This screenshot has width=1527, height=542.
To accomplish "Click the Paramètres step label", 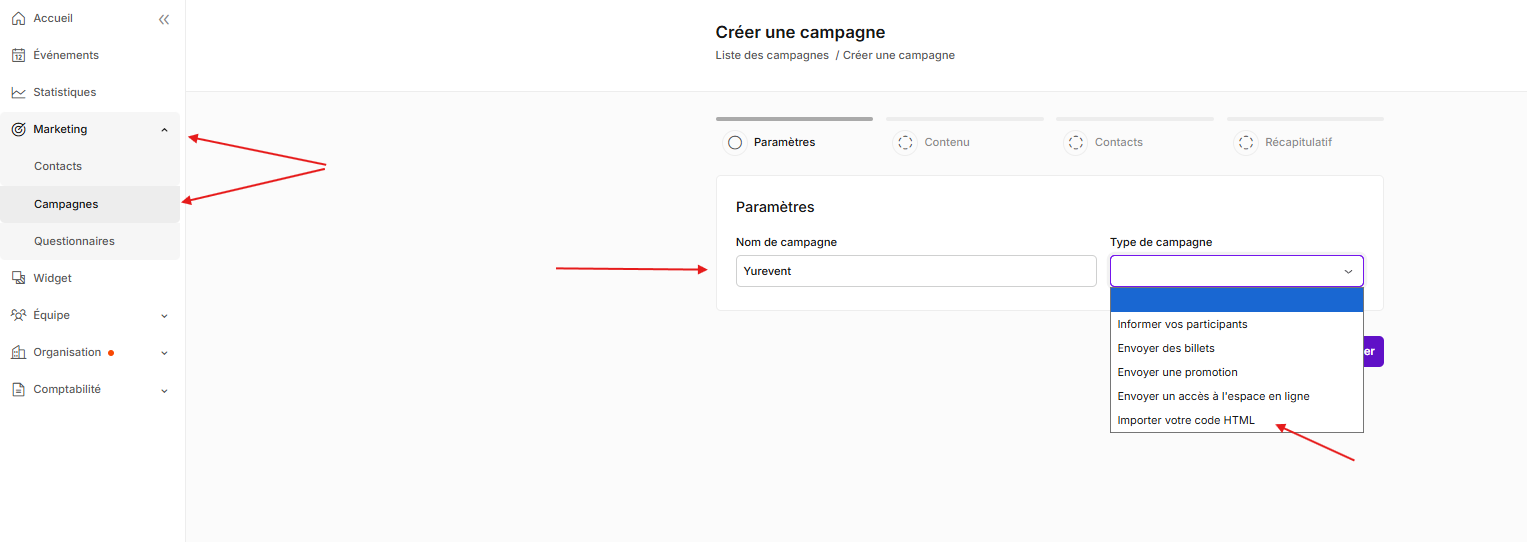I will (x=784, y=142).
